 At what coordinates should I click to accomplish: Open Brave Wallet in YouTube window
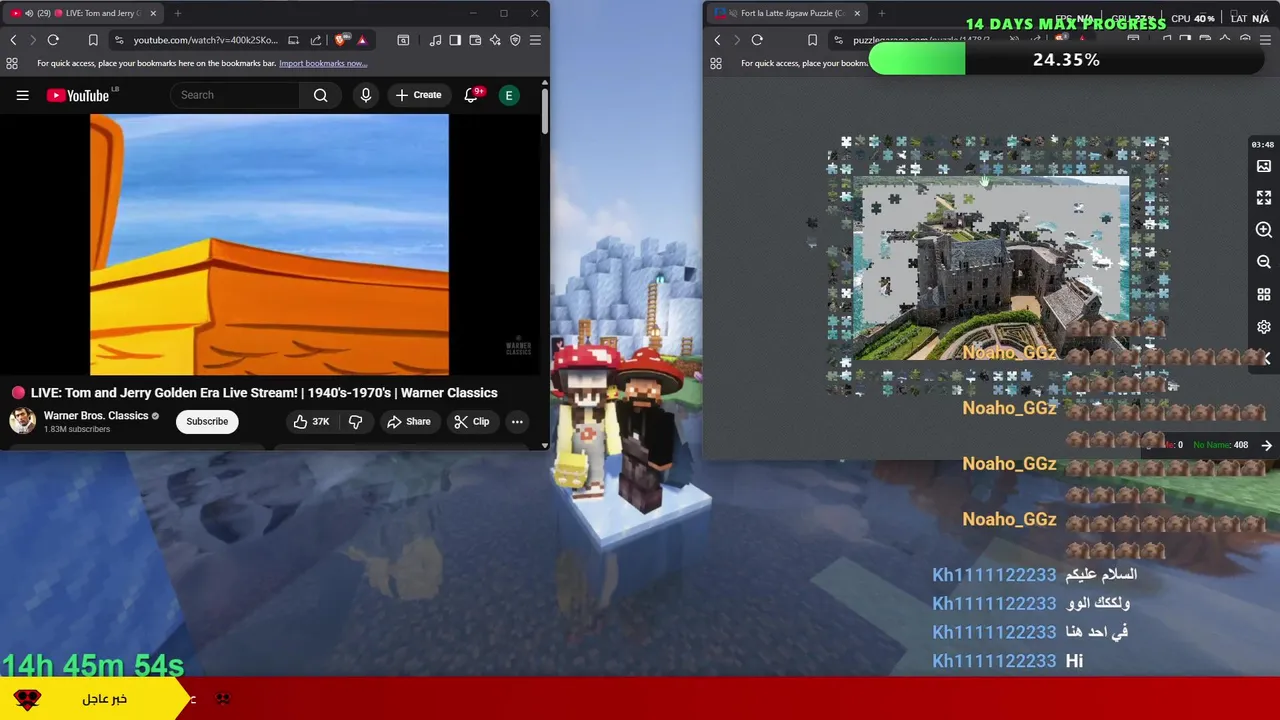point(475,40)
